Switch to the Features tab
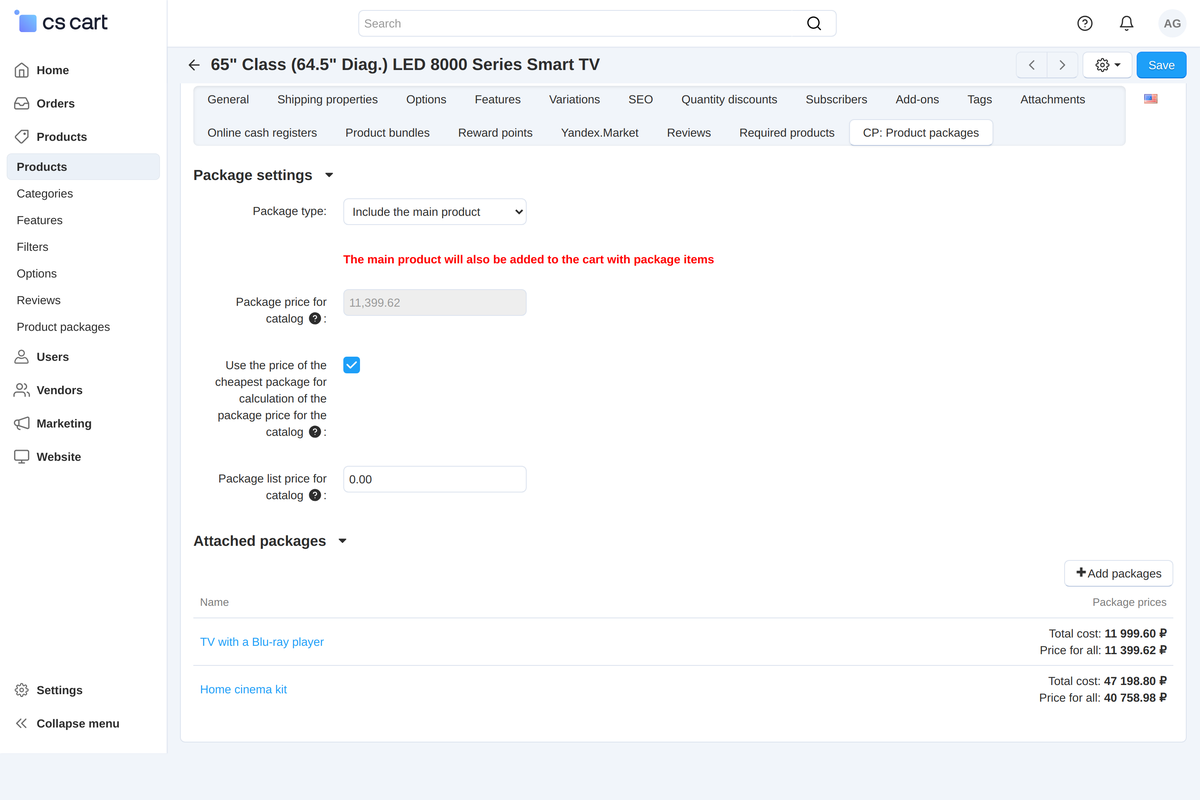 click(x=498, y=100)
